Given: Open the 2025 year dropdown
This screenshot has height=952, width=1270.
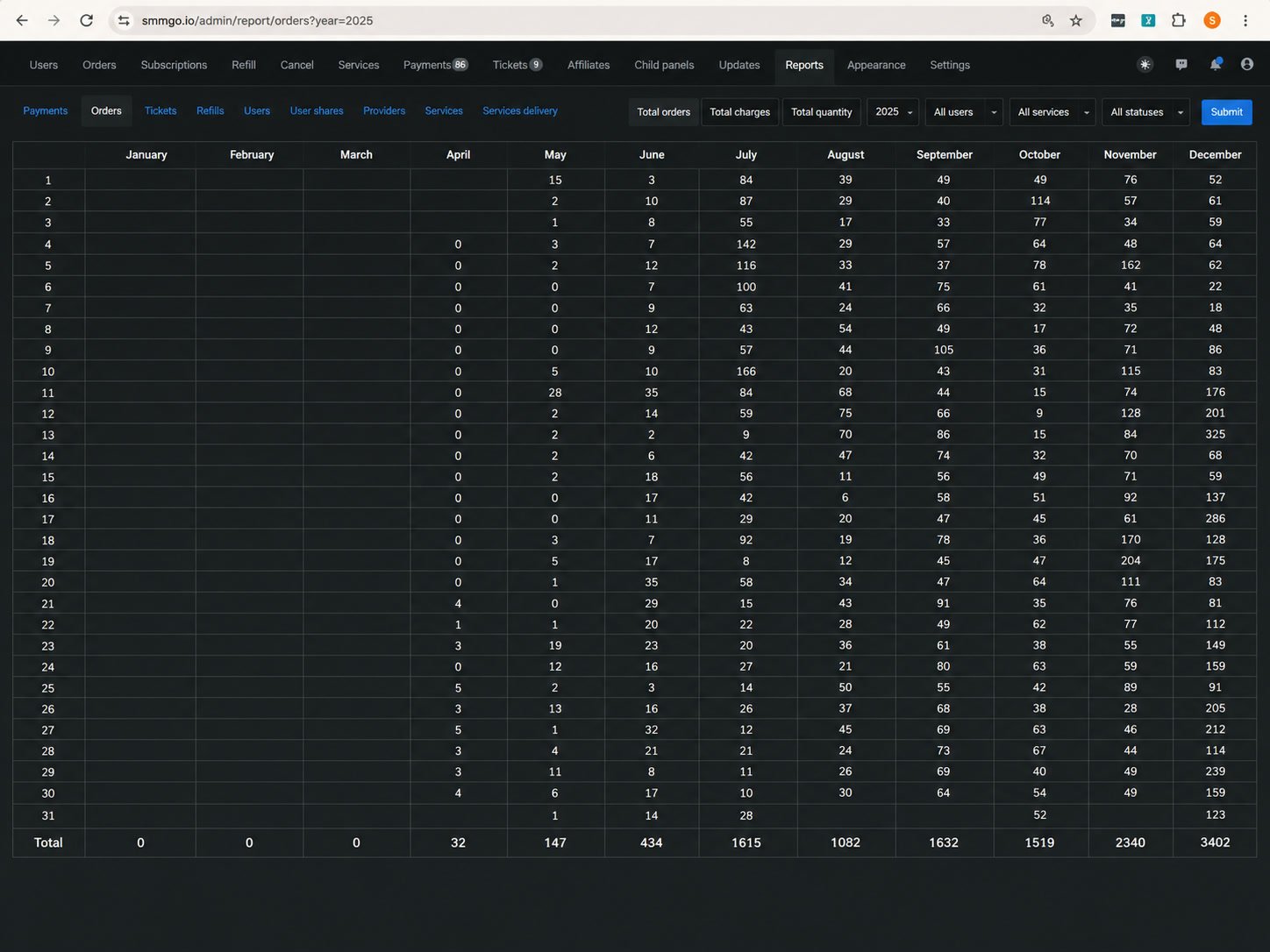Looking at the screenshot, I should point(893,112).
